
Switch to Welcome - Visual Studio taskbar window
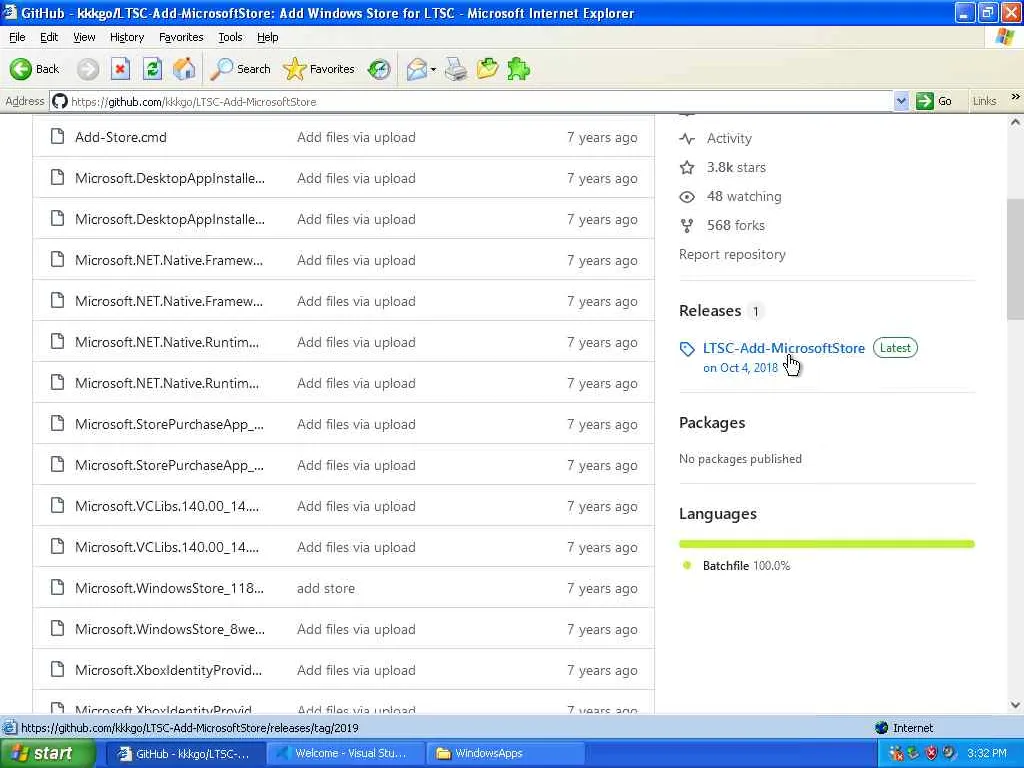point(346,753)
